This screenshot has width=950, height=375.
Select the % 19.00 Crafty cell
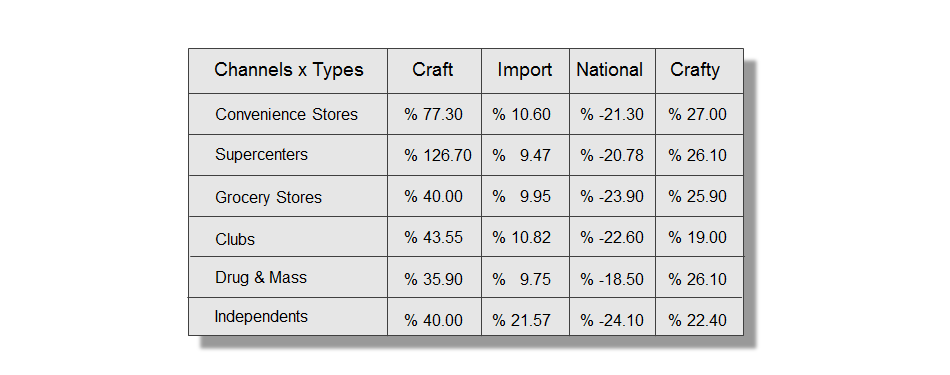tap(699, 237)
